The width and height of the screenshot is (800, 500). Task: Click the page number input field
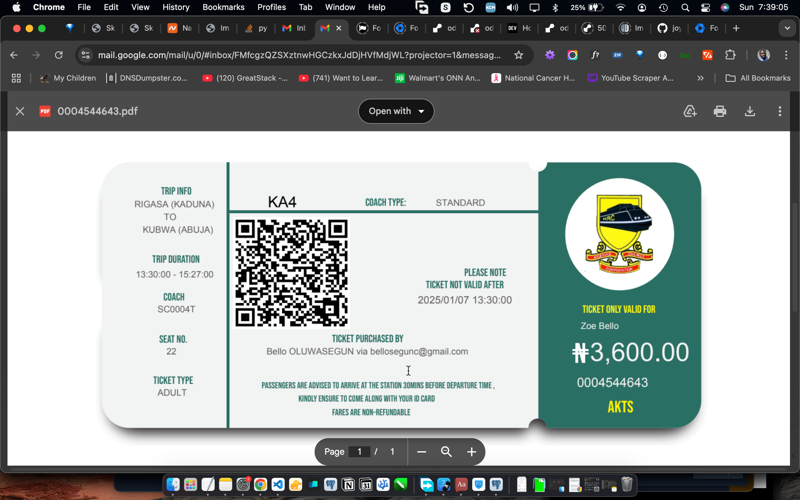[360, 452]
